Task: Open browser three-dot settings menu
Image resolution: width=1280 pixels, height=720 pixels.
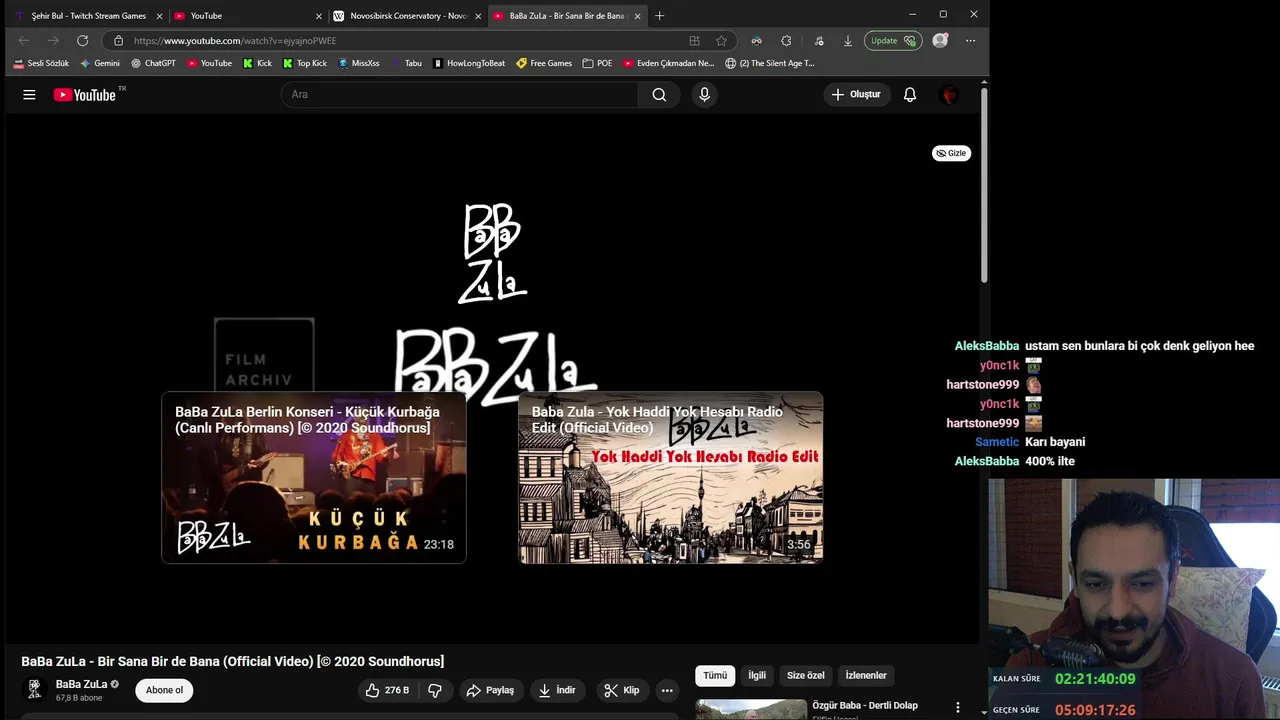Action: (x=970, y=41)
